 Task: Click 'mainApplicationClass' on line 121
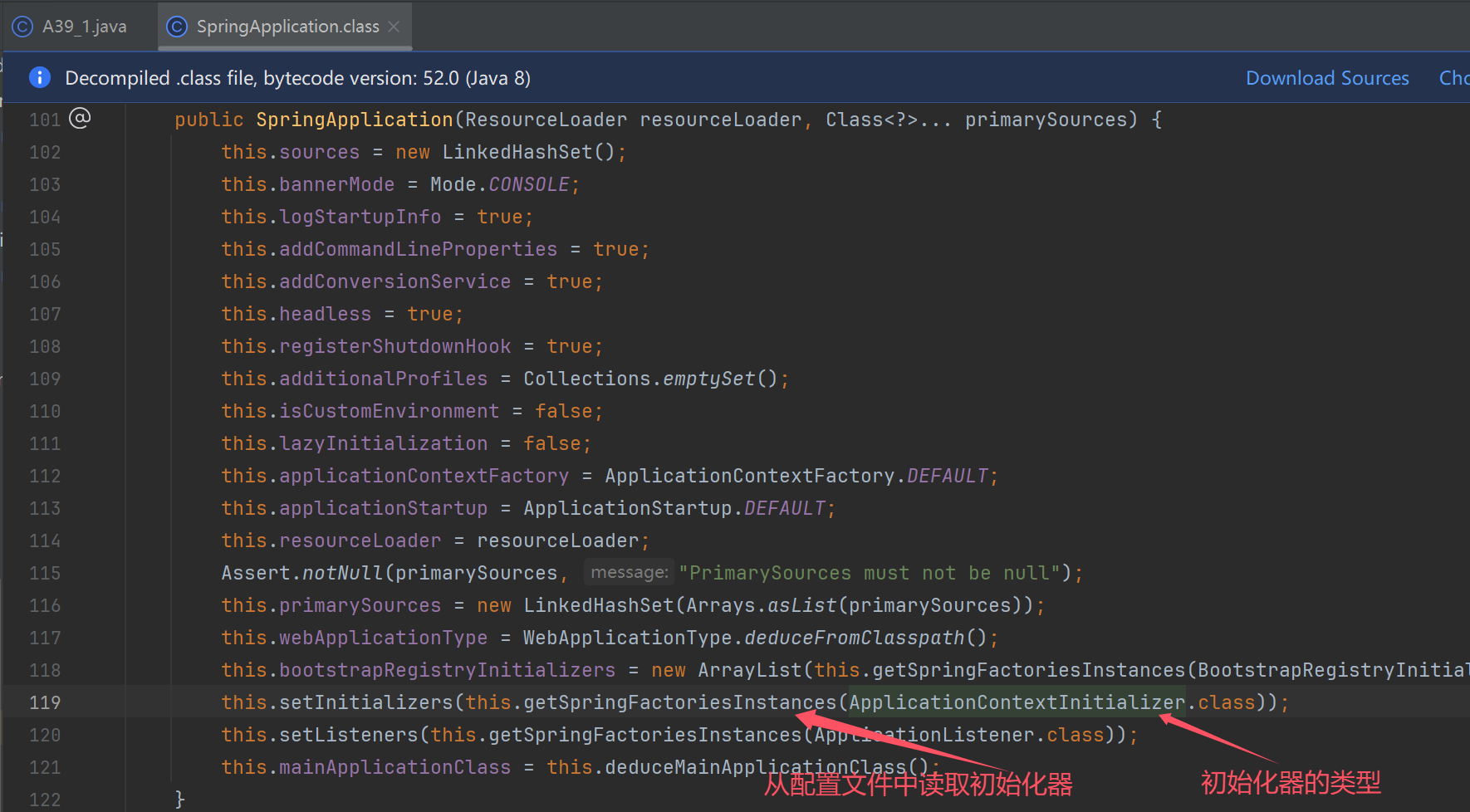[x=394, y=767]
